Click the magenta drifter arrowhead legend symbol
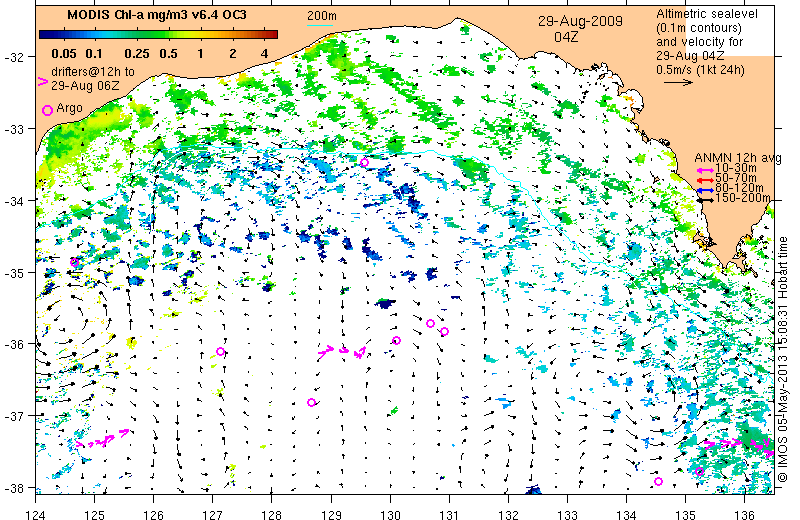The width and height of the screenshot is (800, 520). pyautogui.click(x=43, y=82)
